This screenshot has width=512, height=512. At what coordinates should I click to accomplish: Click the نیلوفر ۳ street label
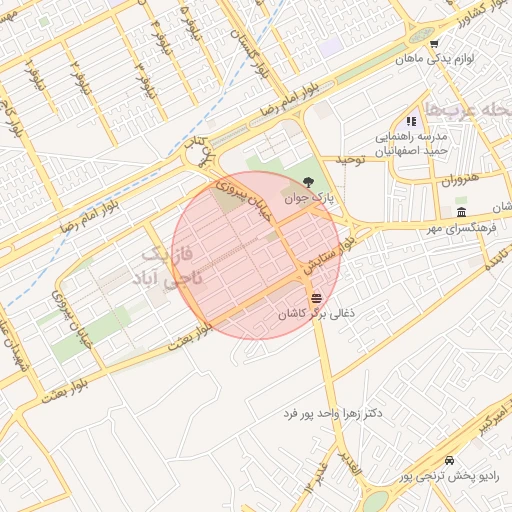[145, 80]
